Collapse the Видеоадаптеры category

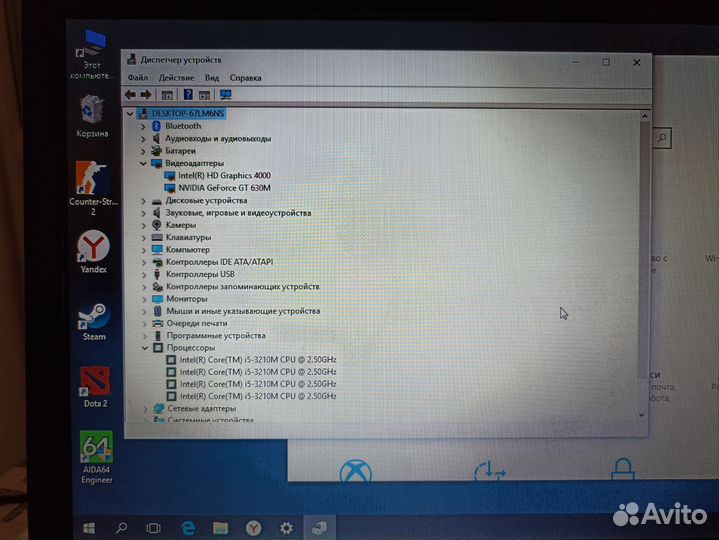[x=143, y=163]
